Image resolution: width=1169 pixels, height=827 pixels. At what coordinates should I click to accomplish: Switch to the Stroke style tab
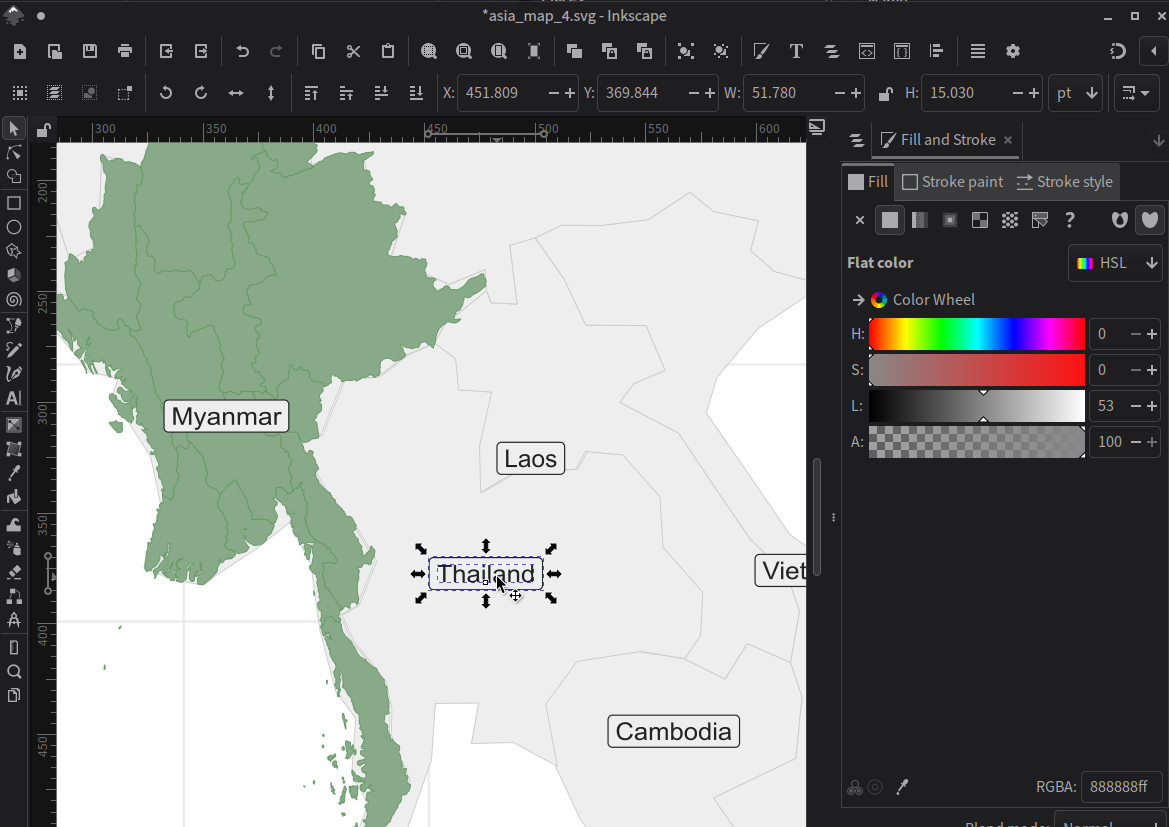coord(1064,181)
